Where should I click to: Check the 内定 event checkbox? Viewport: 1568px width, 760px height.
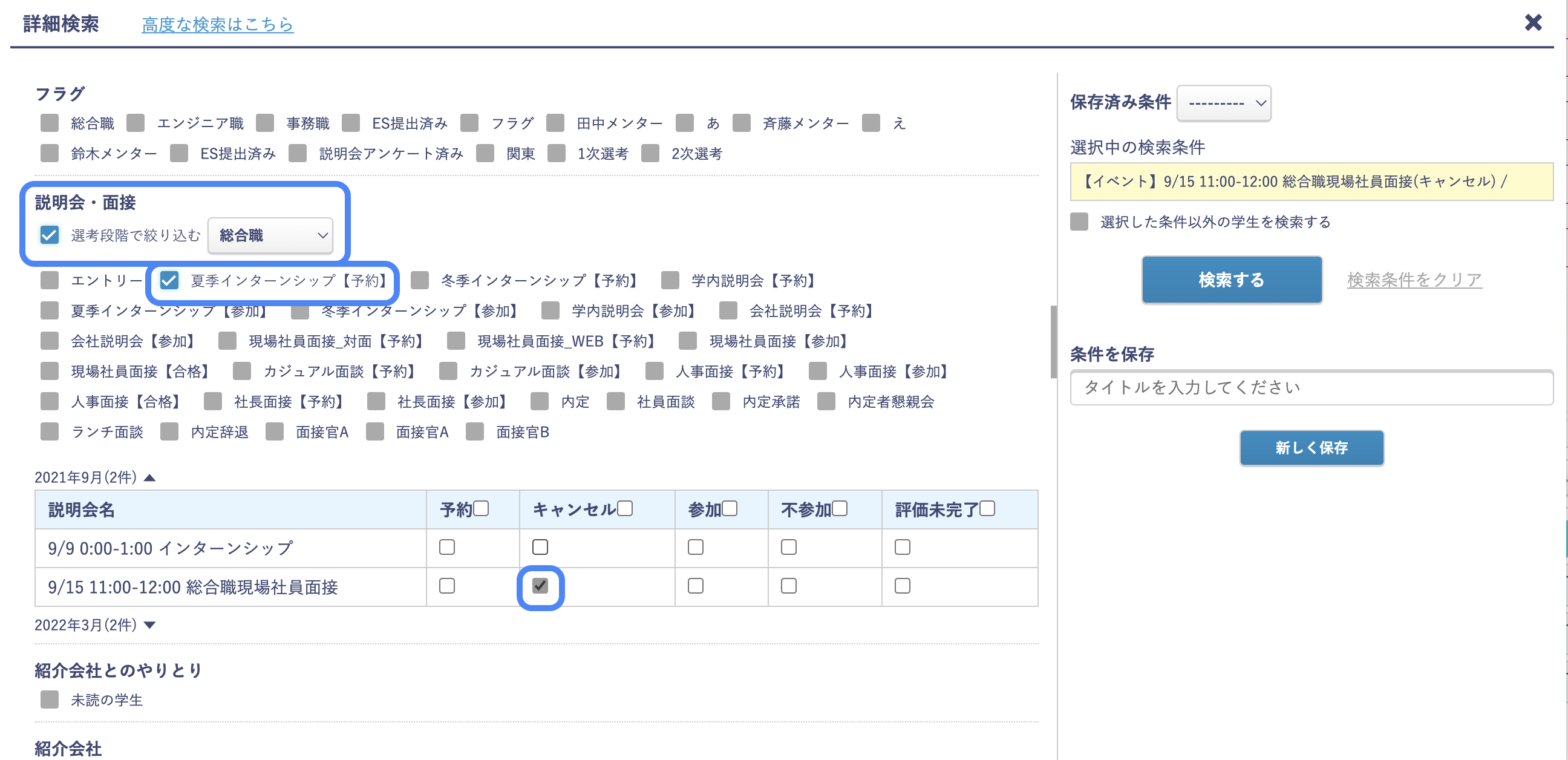tap(540, 401)
